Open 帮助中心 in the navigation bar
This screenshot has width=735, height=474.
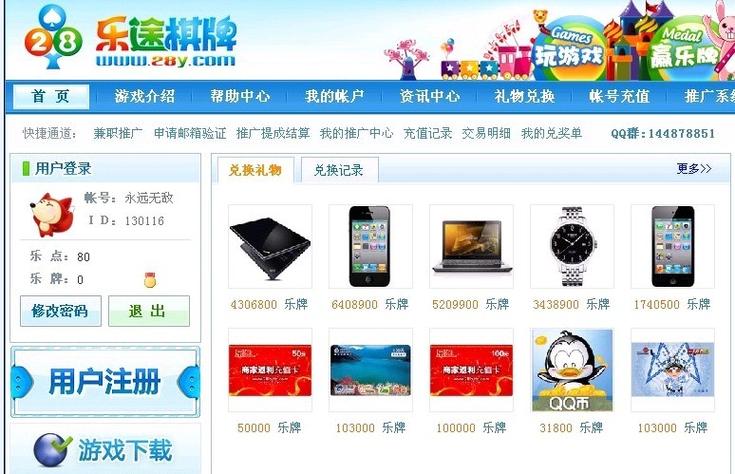coord(240,96)
